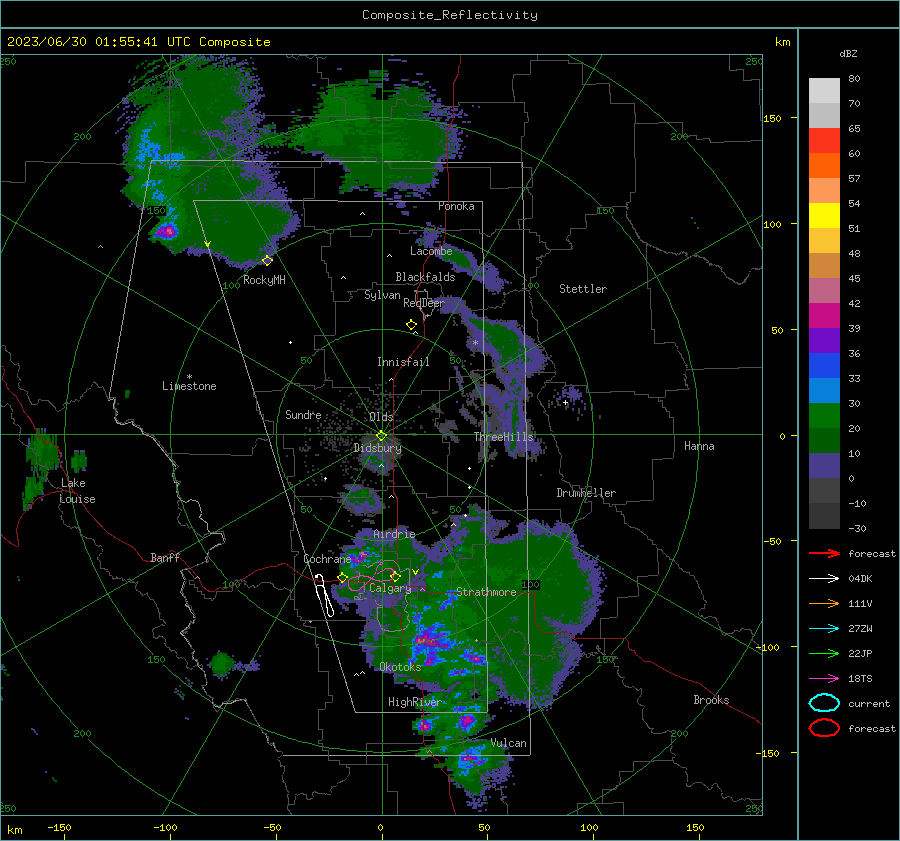The image size is (900, 841).
Task: Select the purple 36–39 dBZ color swatch
Action: coord(824,341)
